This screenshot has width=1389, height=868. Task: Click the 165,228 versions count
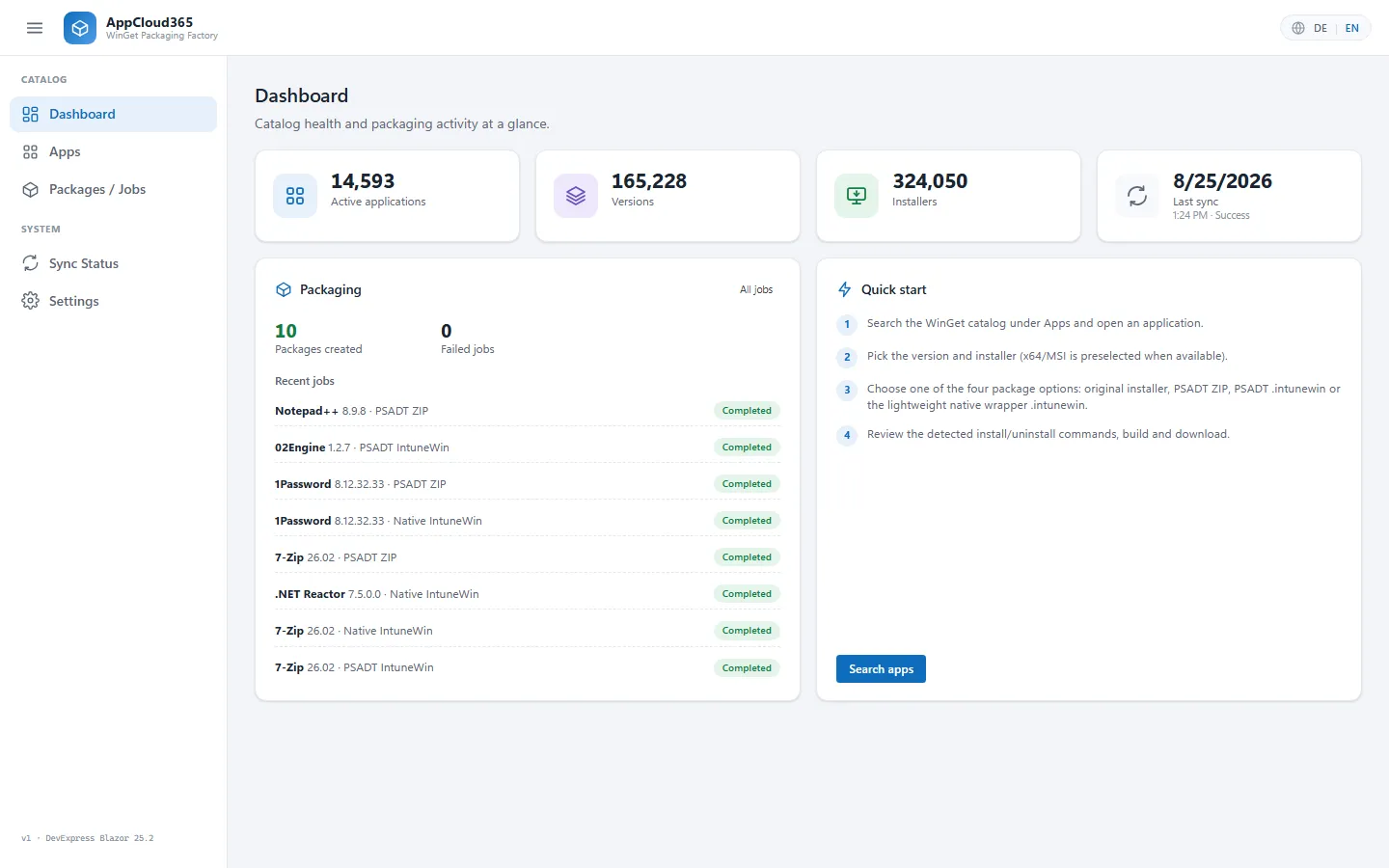click(649, 181)
